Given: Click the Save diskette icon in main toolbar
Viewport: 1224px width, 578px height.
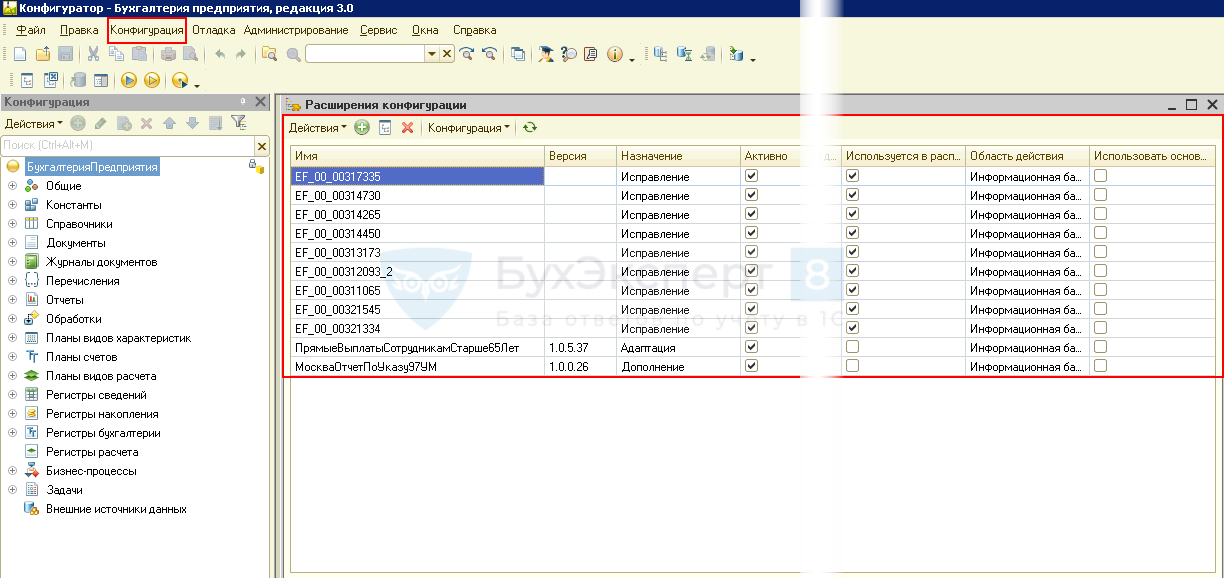Looking at the screenshot, I should coord(66,54).
